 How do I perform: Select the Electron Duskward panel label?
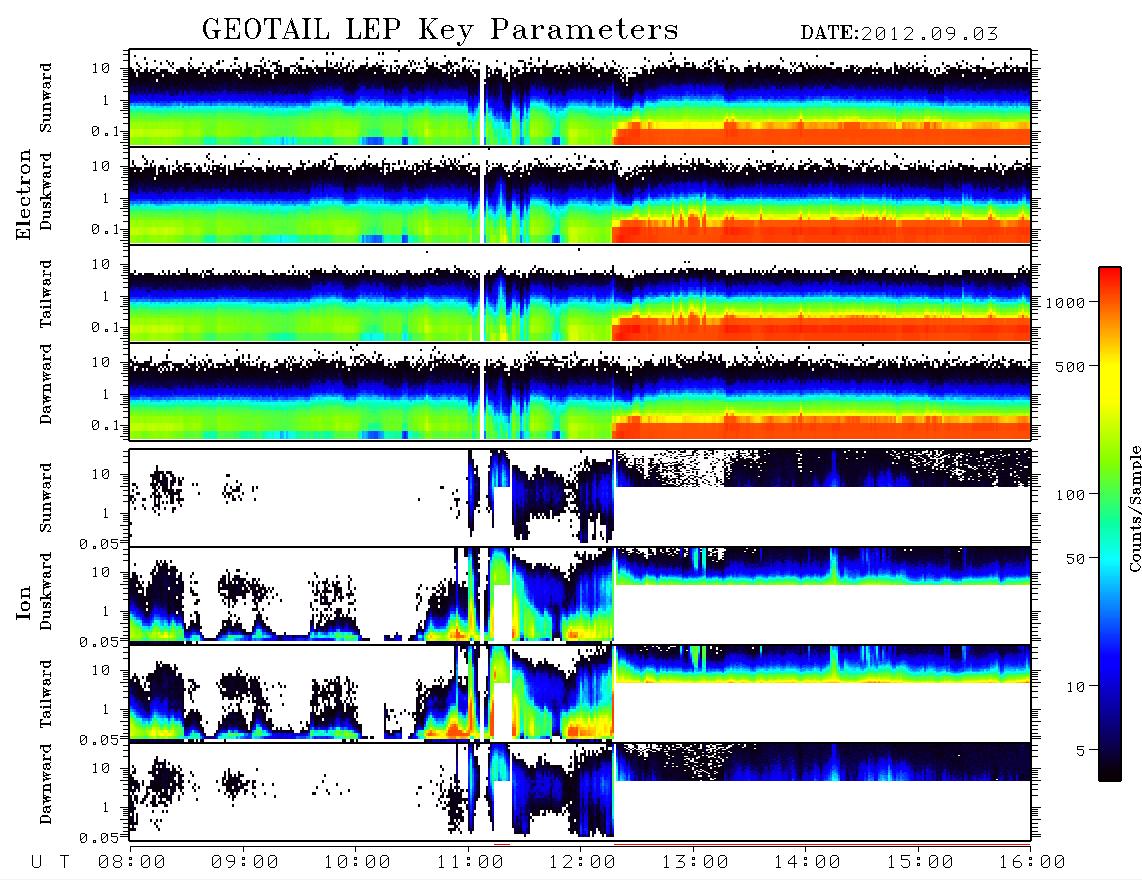[x=46, y=192]
